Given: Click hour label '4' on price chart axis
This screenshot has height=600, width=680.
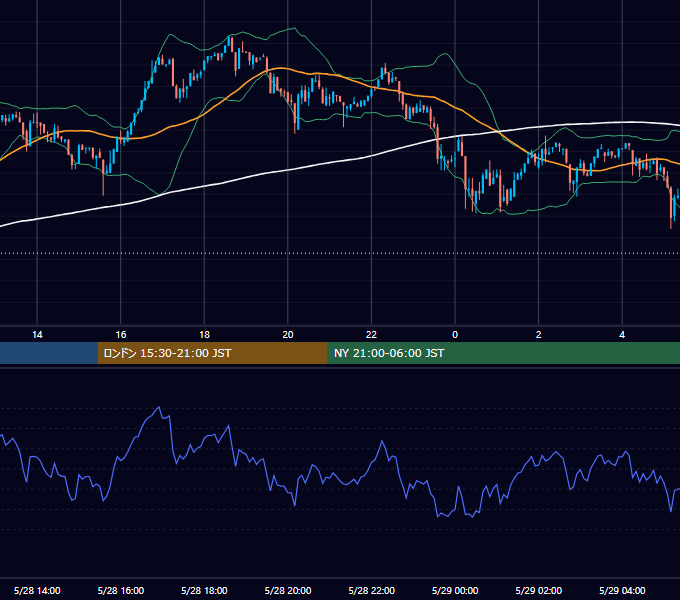Looking at the screenshot, I should [622, 335].
